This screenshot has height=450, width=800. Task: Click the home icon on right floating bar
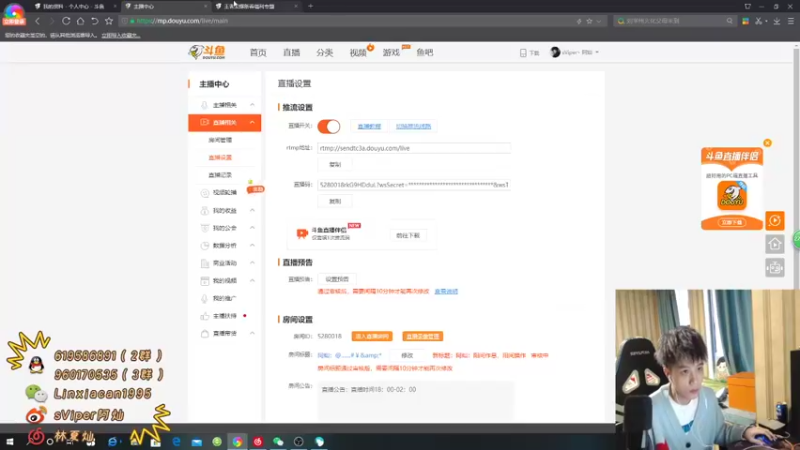coord(774,244)
